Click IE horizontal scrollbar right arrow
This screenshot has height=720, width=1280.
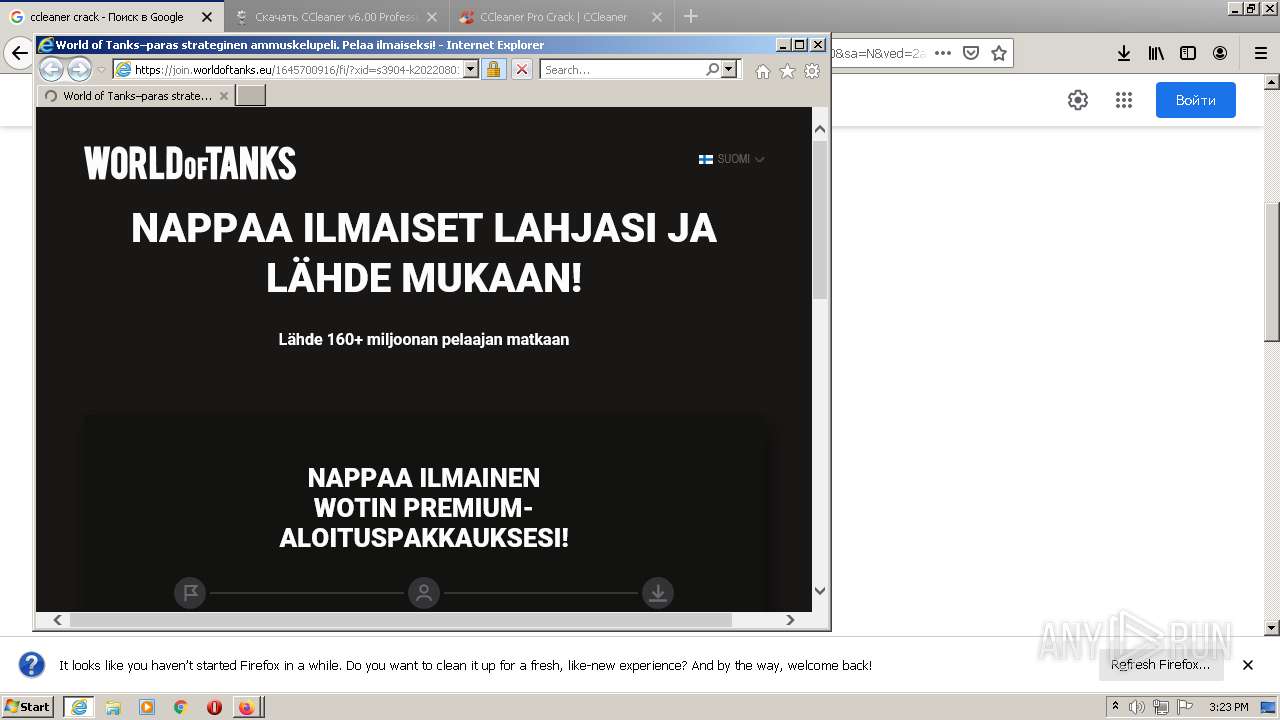click(790, 620)
